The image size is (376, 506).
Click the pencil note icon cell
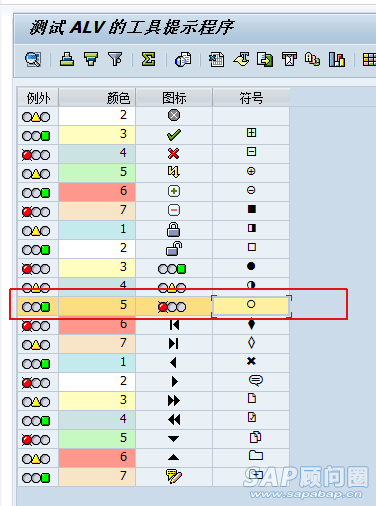(174, 476)
